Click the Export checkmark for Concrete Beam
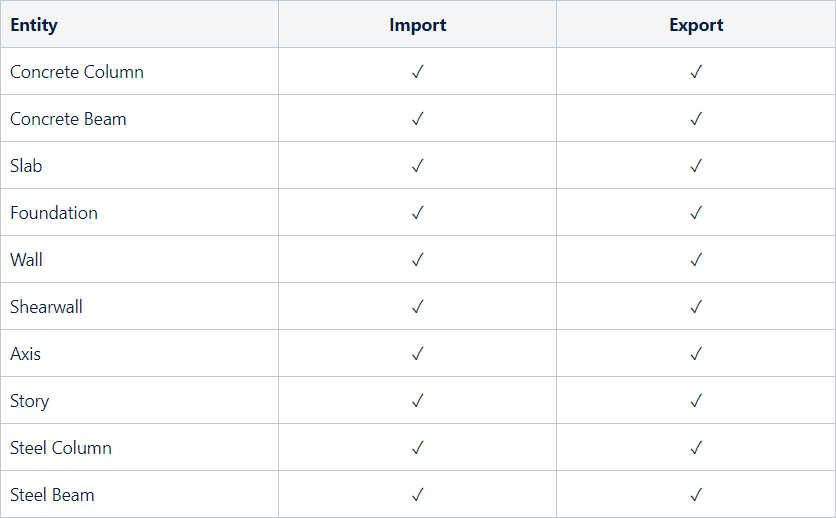The image size is (836, 518). pos(696,119)
